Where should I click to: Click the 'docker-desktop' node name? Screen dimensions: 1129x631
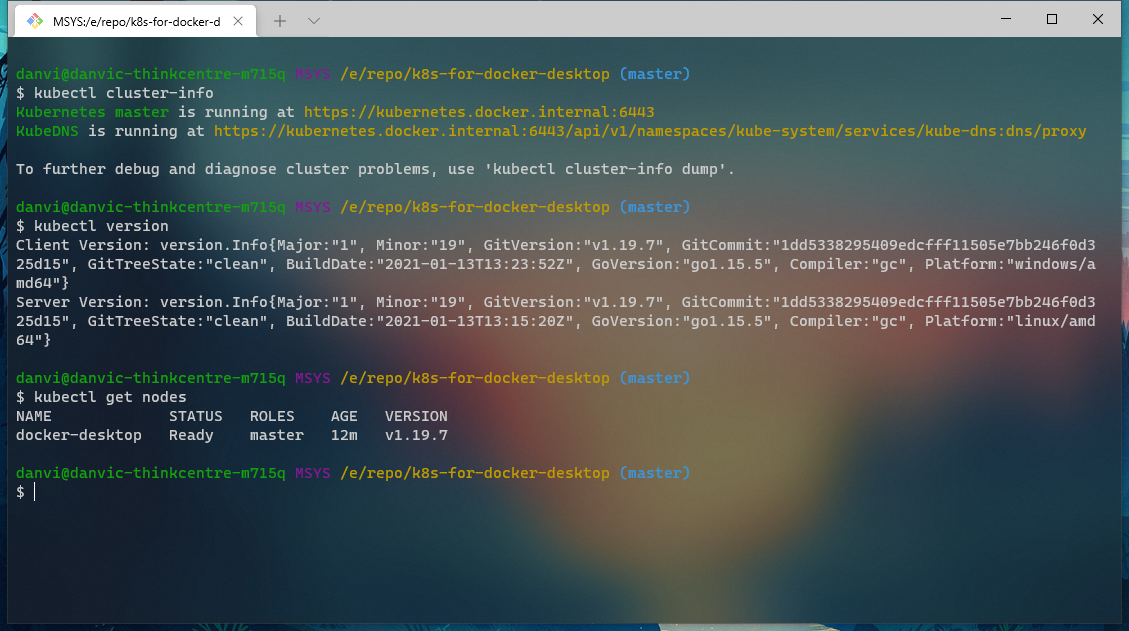(78, 435)
